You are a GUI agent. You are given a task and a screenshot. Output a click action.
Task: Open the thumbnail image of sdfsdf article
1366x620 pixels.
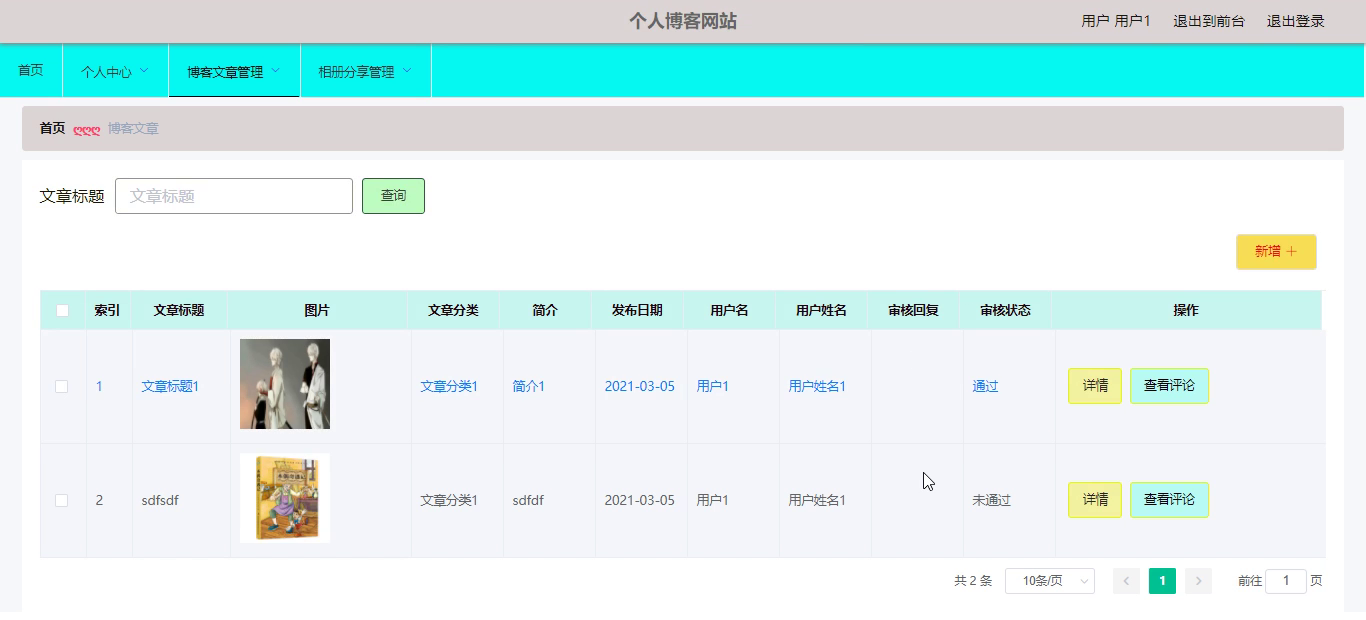pos(285,498)
